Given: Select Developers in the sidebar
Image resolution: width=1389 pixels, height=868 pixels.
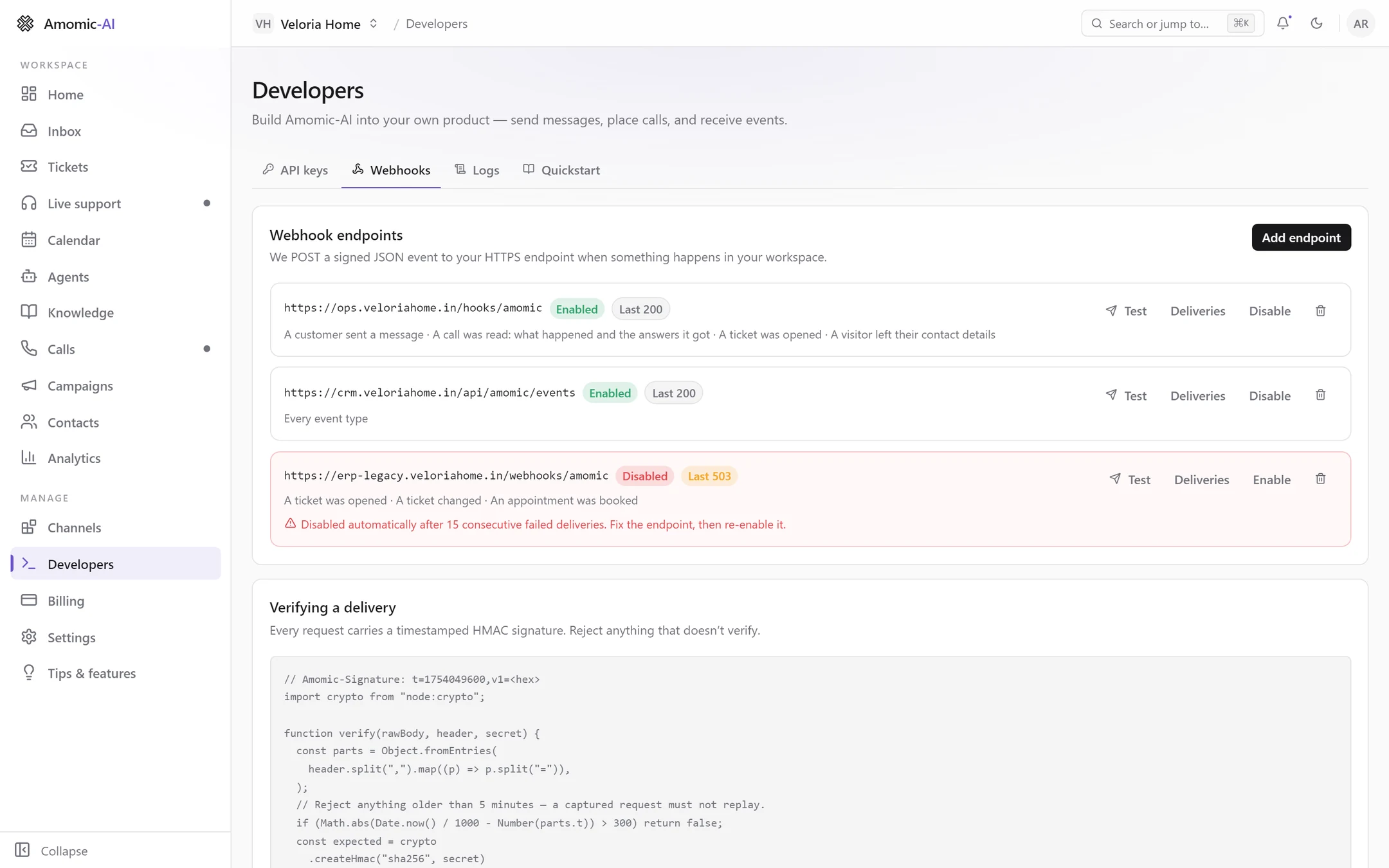Looking at the screenshot, I should [x=116, y=564].
